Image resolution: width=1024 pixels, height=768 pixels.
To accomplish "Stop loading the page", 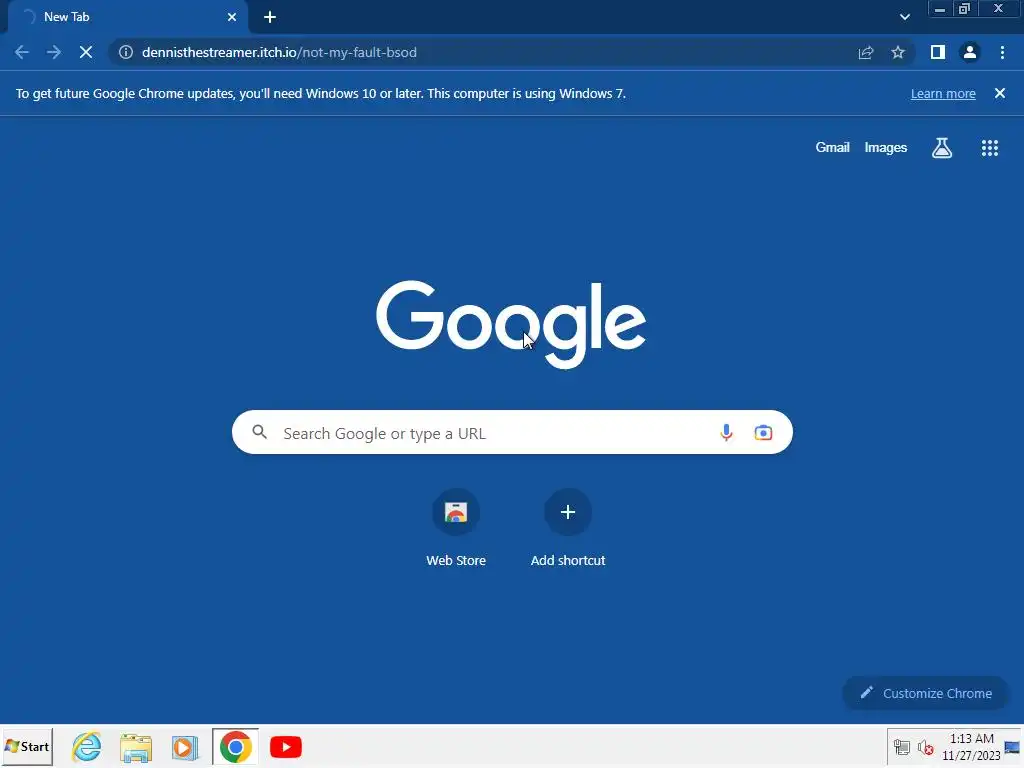I will coord(86,52).
